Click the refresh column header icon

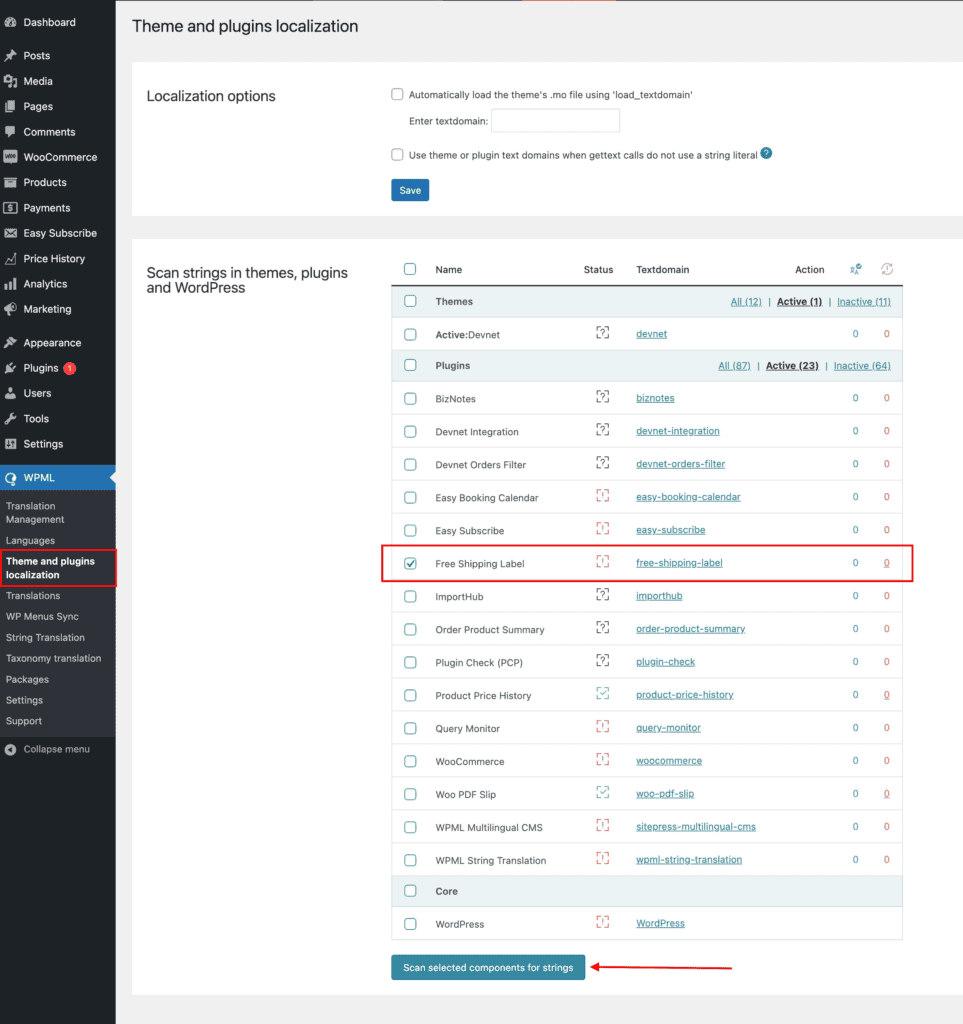[x=886, y=269]
